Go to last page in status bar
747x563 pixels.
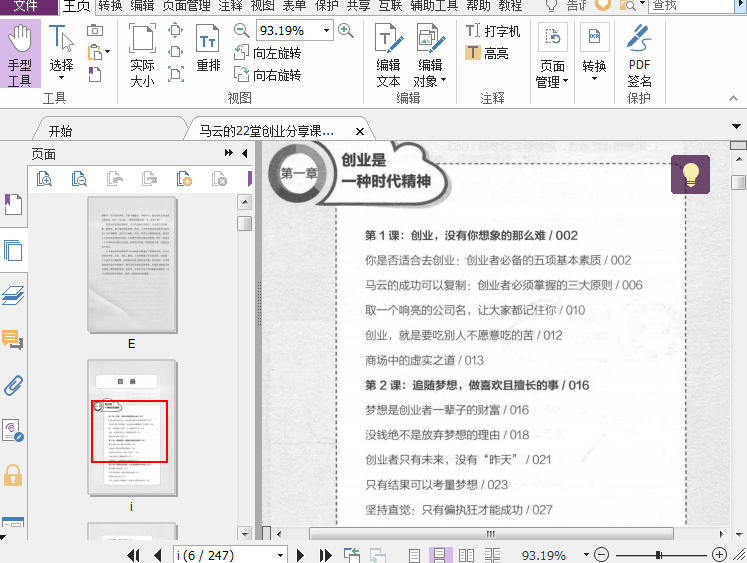(x=325, y=555)
